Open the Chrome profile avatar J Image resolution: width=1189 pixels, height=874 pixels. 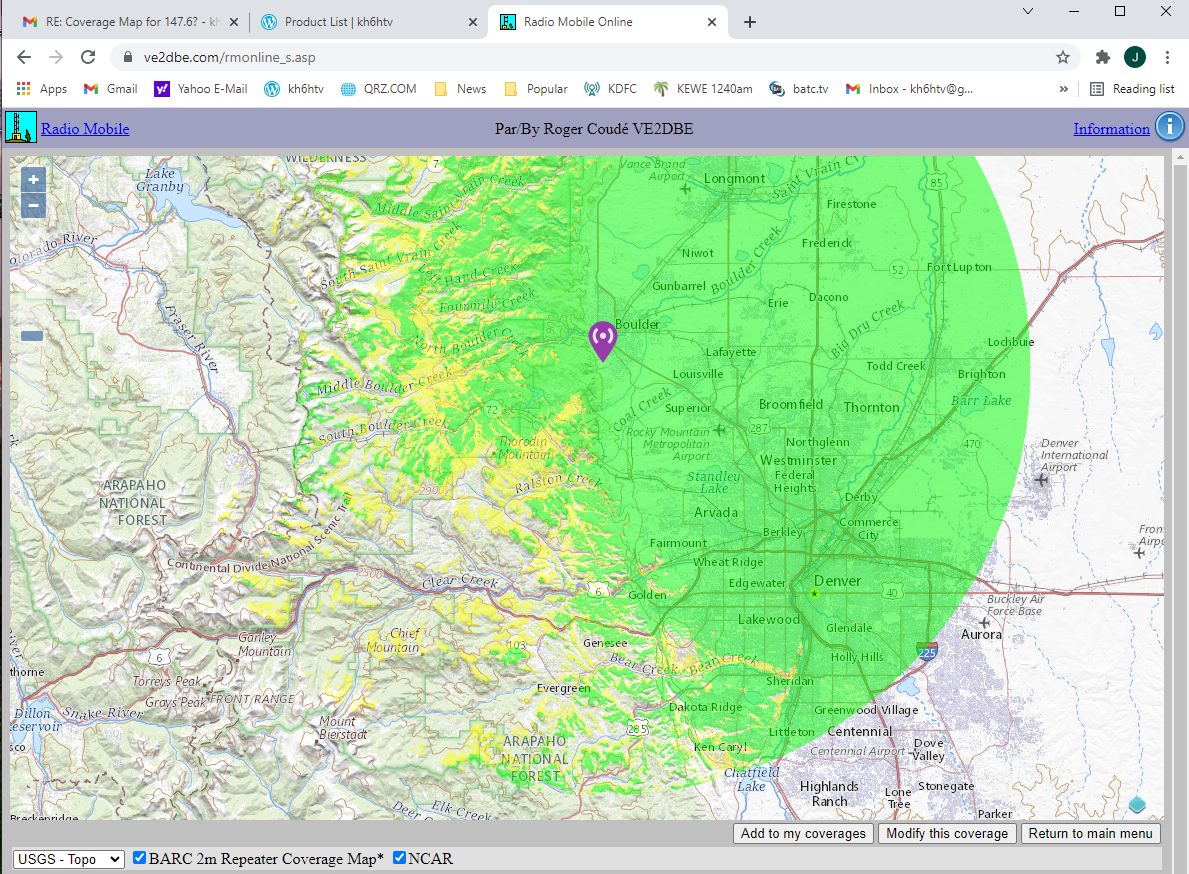click(x=1135, y=57)
